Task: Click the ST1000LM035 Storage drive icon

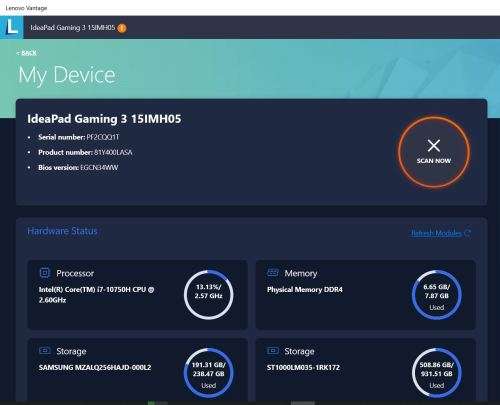Action: click(273, 351)
